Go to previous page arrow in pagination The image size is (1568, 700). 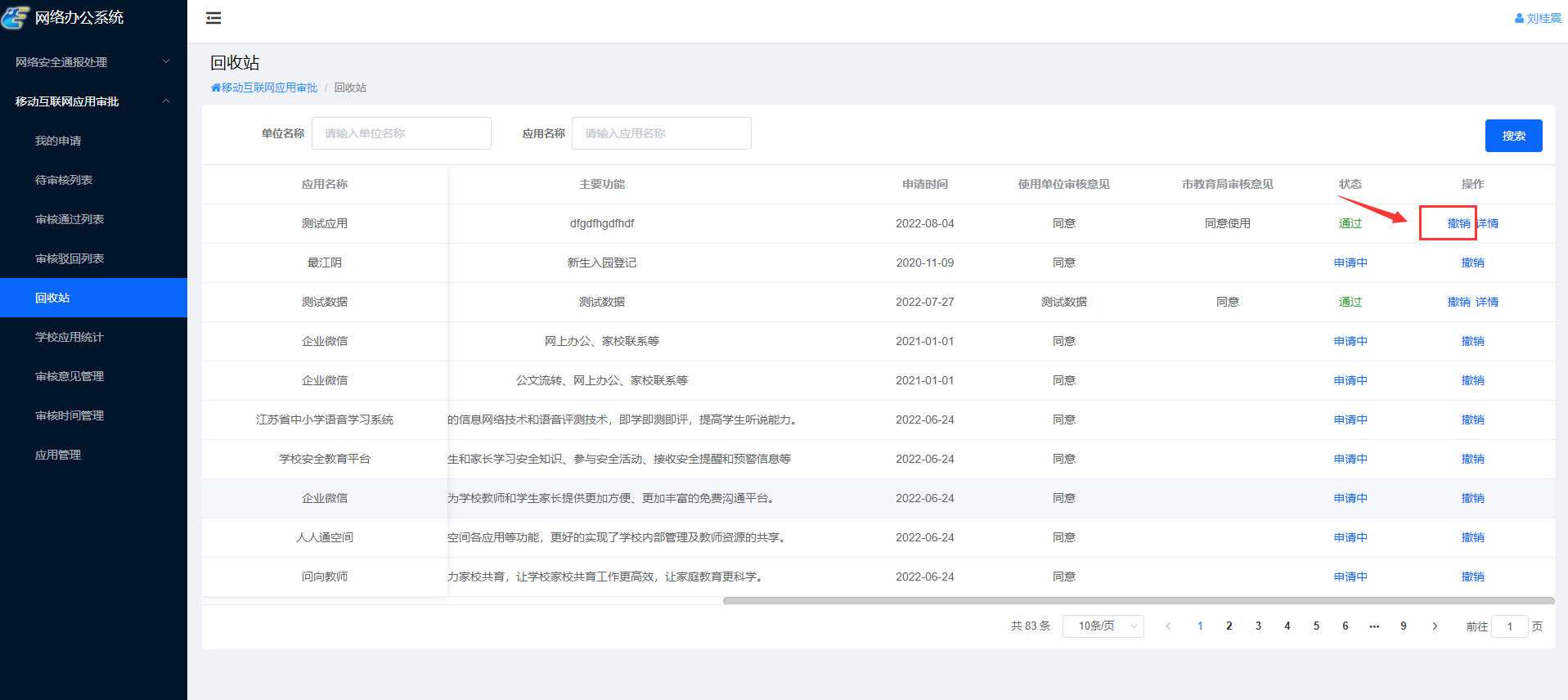pos(1168,626)
